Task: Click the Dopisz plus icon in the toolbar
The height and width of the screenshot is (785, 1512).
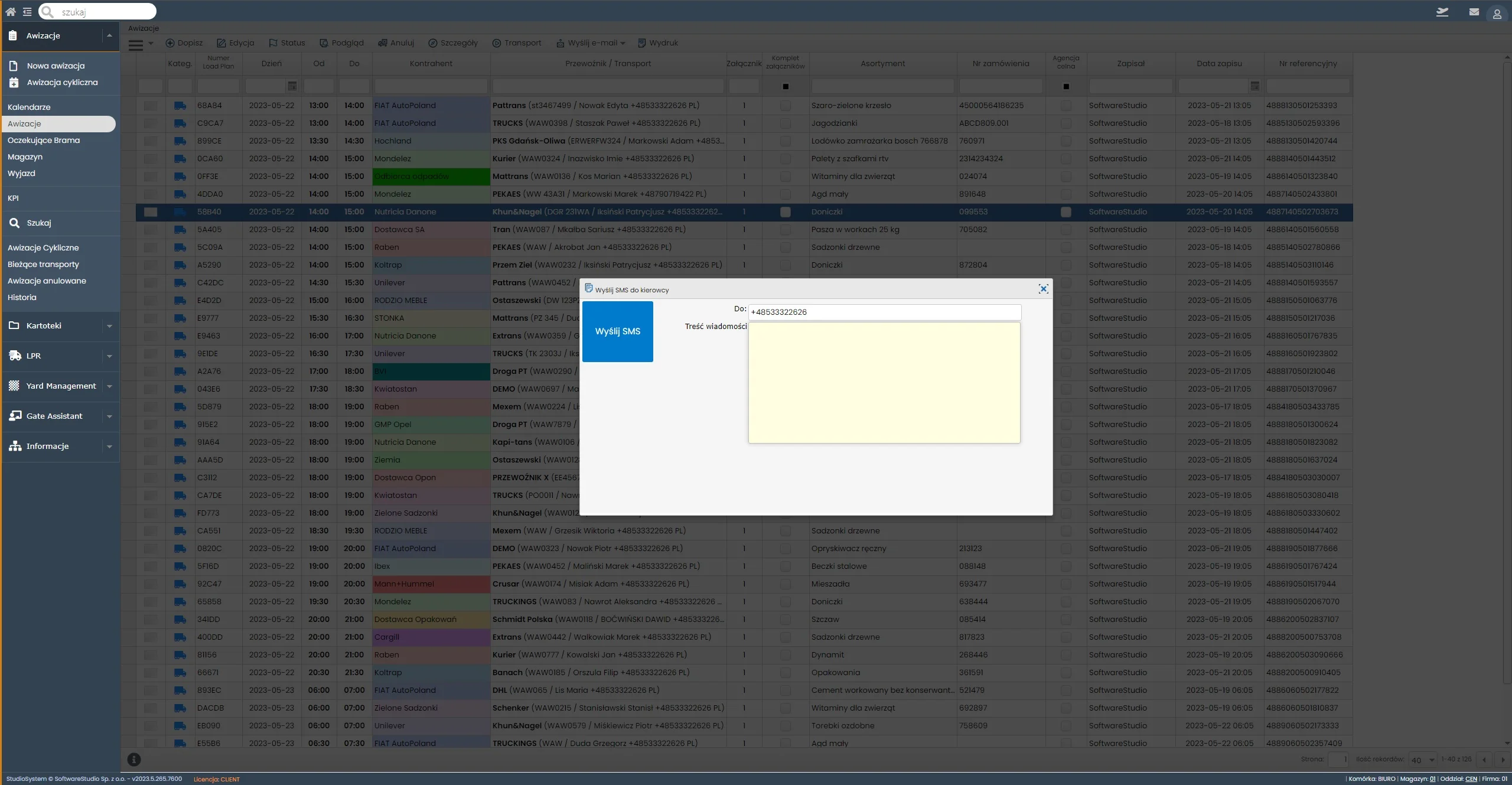Action: coord(170,43)
